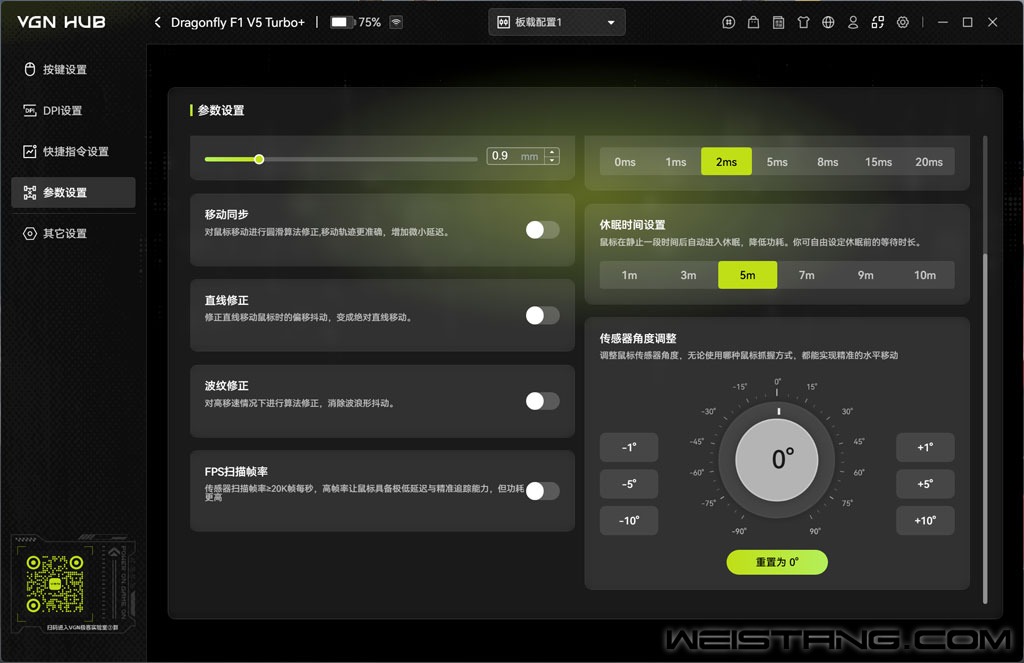Open the 按键设置 menu text
Viewport: 1024px width, 663px height.
pyautogui.click(x=65, y=69)
